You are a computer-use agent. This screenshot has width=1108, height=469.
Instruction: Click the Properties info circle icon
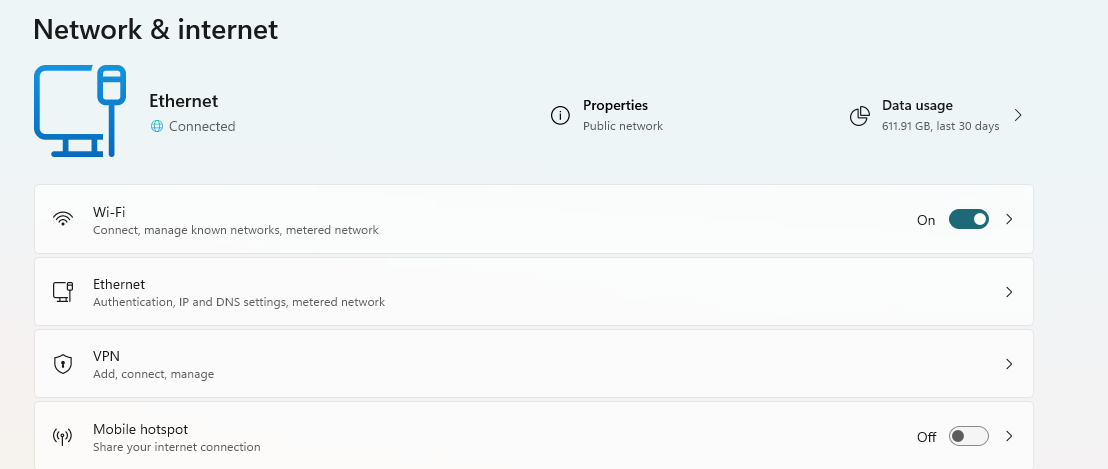pyautogui.click(x=560, y=115)
